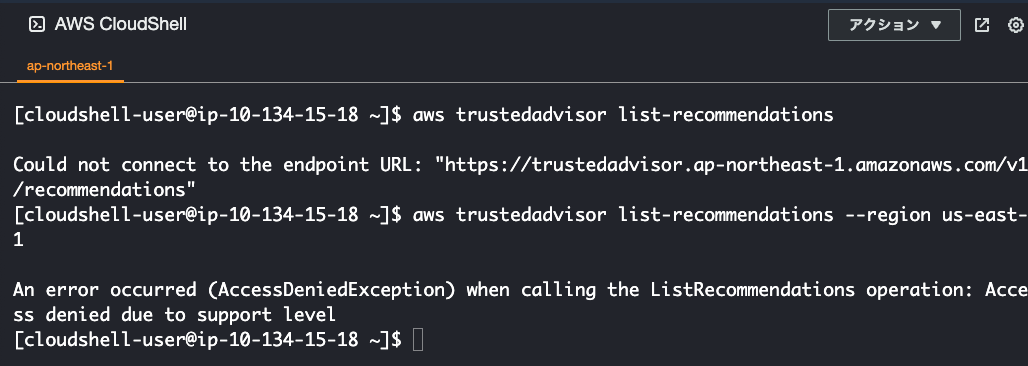The height and width of the screenshot is (366, 1028).
Task: Select the ap-northeast-1 terminal tab
Action: point(71,66)
